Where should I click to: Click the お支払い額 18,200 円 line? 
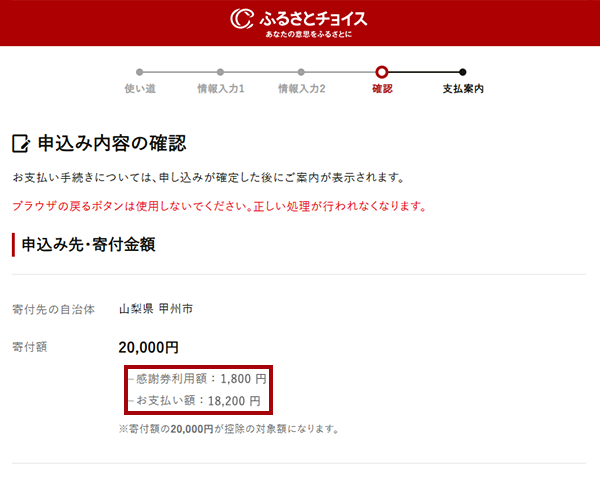[198, 401]
